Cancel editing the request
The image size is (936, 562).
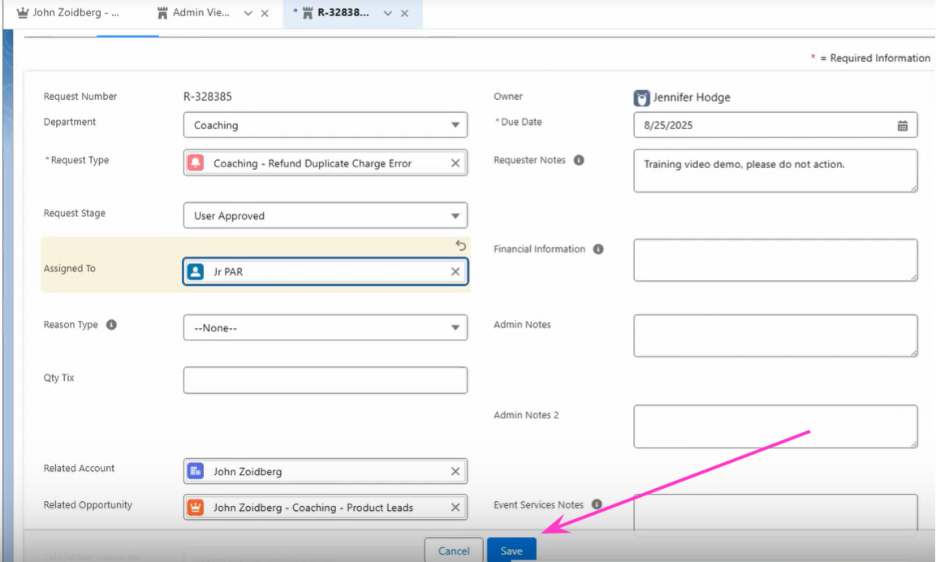454,551
